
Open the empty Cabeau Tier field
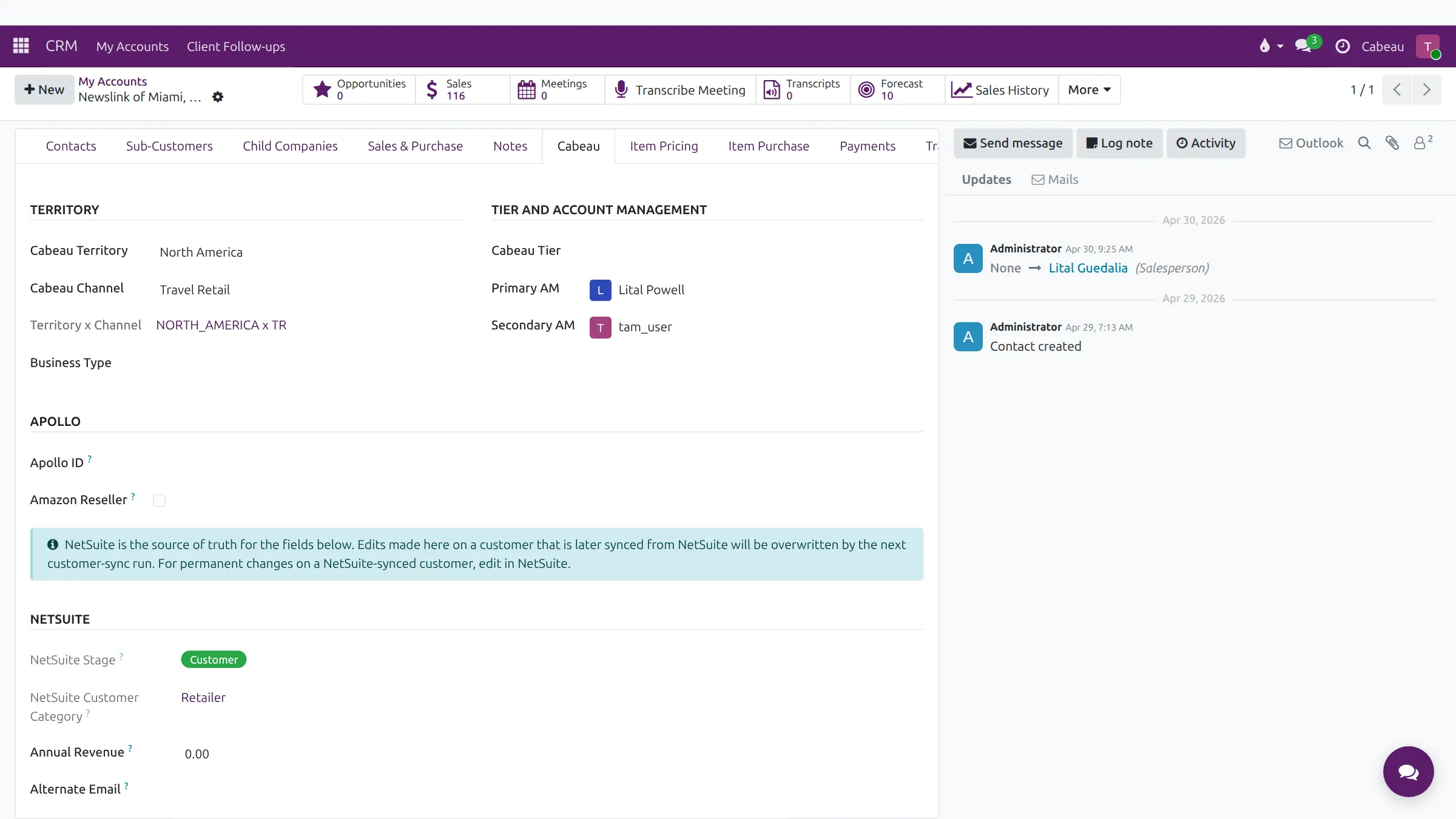pyautogui.click(x=756, y=251)
